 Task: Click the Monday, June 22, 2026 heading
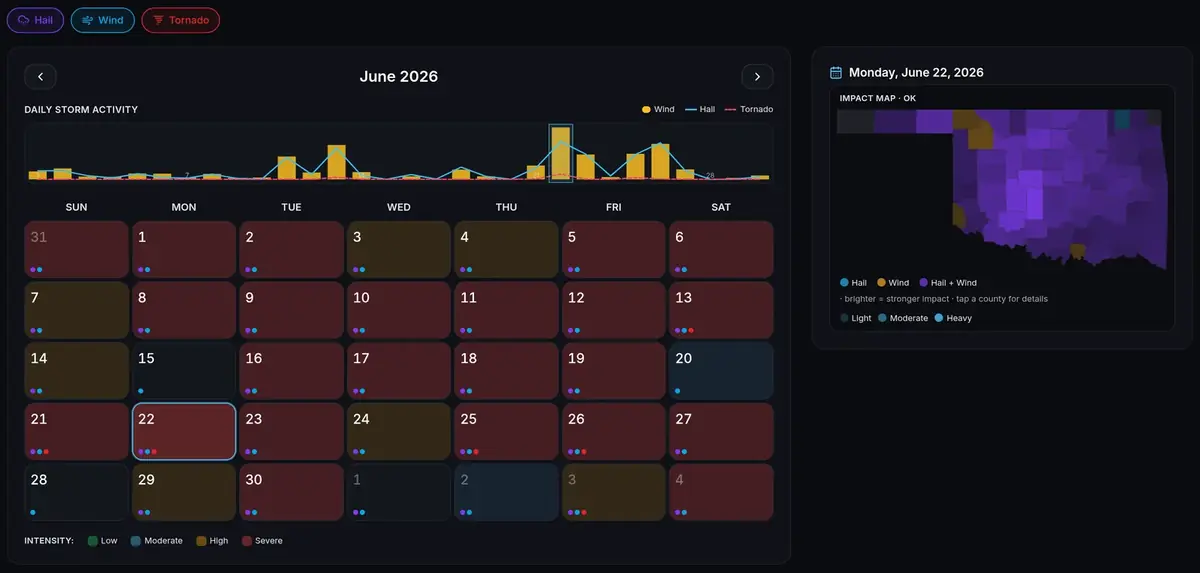pos(916,72)
